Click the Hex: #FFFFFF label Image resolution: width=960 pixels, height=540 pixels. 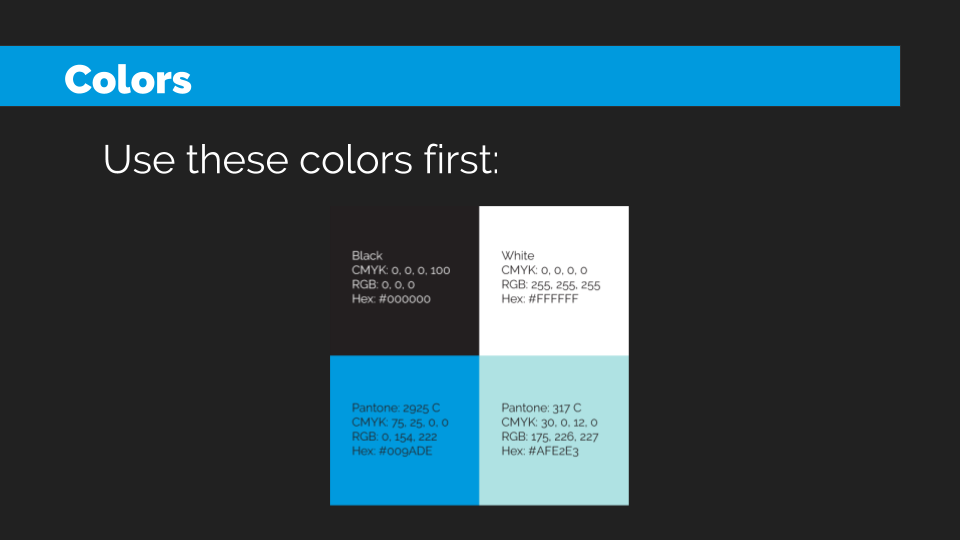(539, 299)
